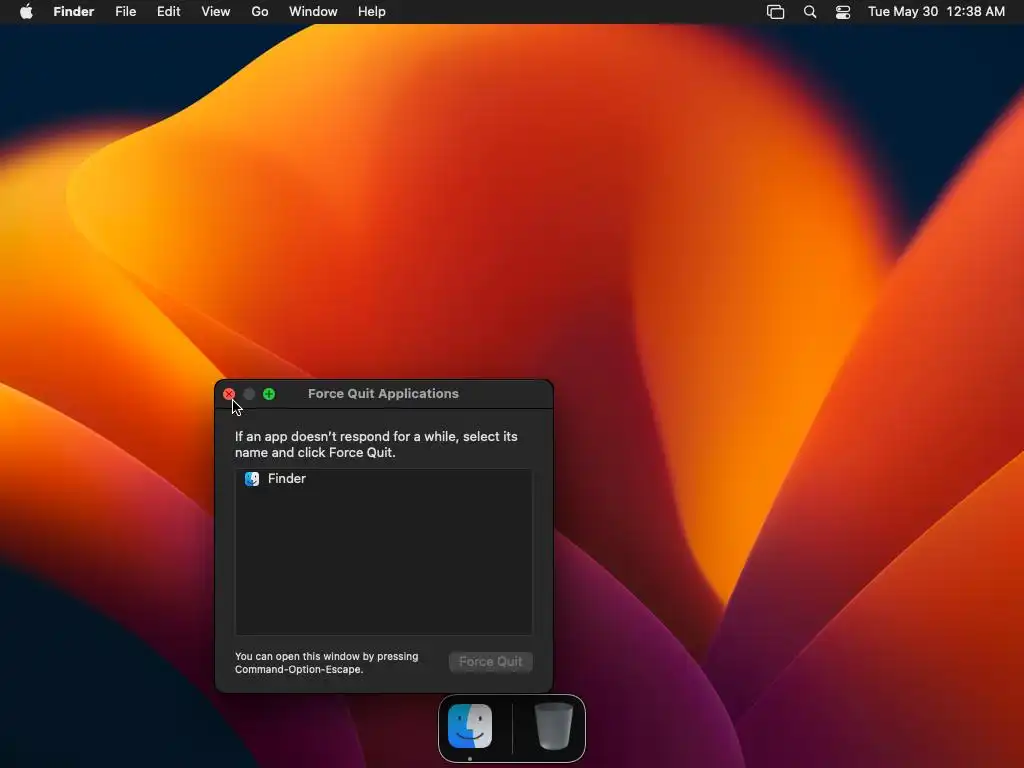Click the green zoom button of Force Quit window
Screen dimensions: 1024x768
(269, 394)
